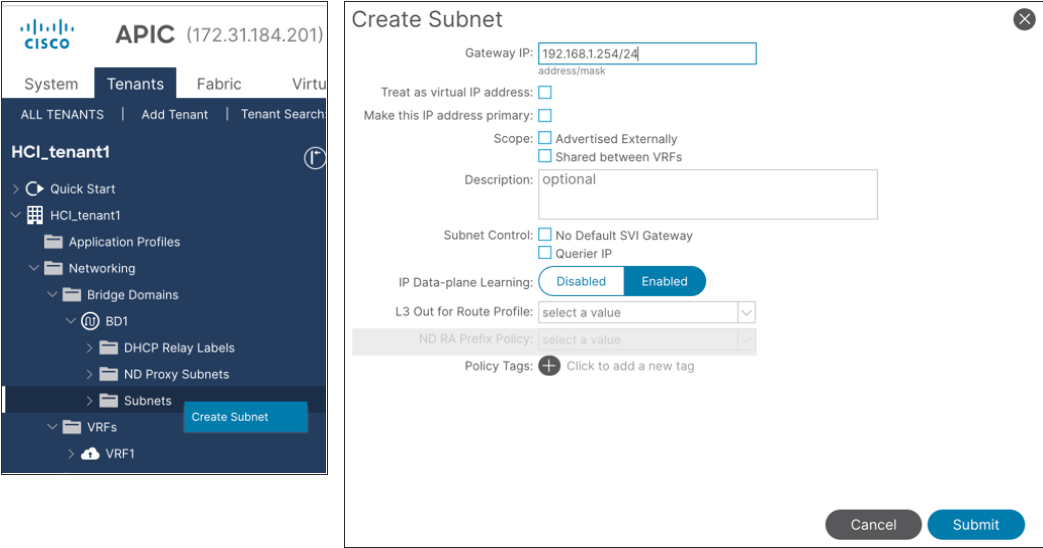
Task: Click the HCI_tenant1 heading text
Action: click(61, 152)
